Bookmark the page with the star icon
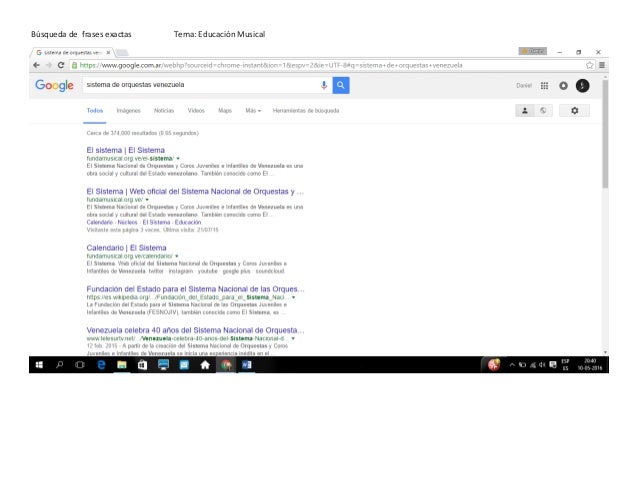Image resolution: width=638 pixels, height=493 pixels. pos(589,65)
